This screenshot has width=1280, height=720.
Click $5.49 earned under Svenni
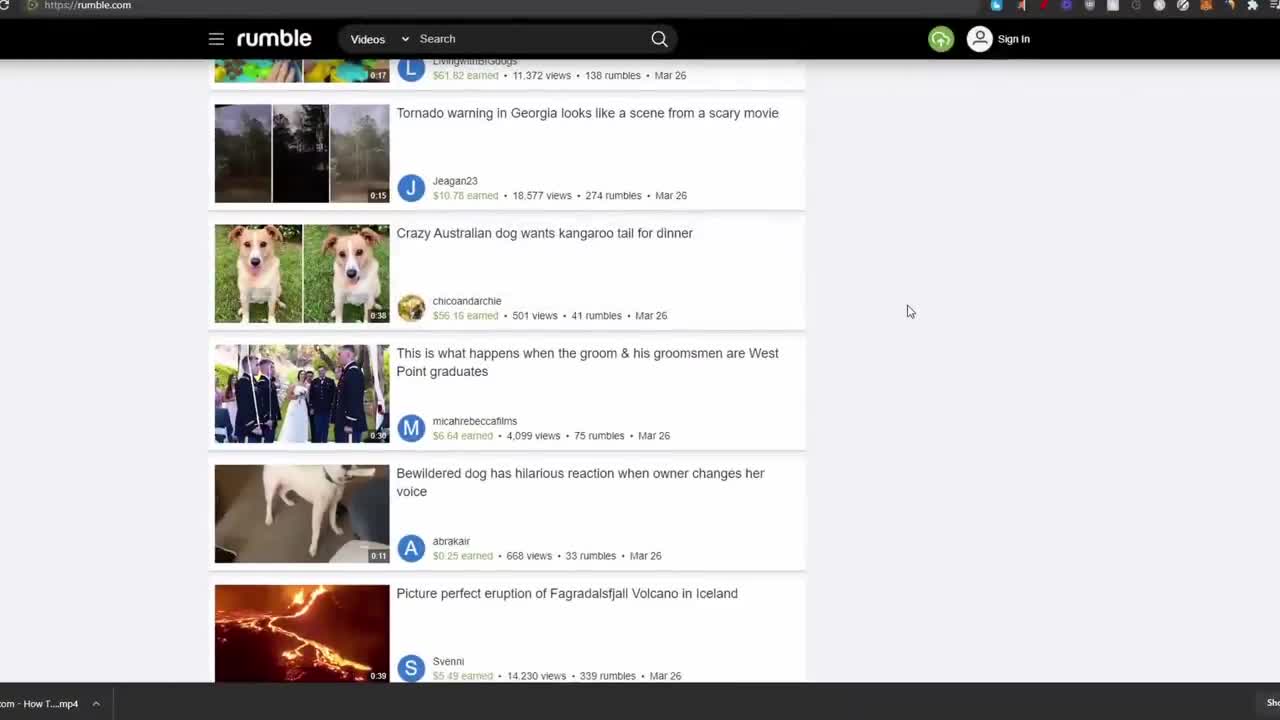[462, 676]
